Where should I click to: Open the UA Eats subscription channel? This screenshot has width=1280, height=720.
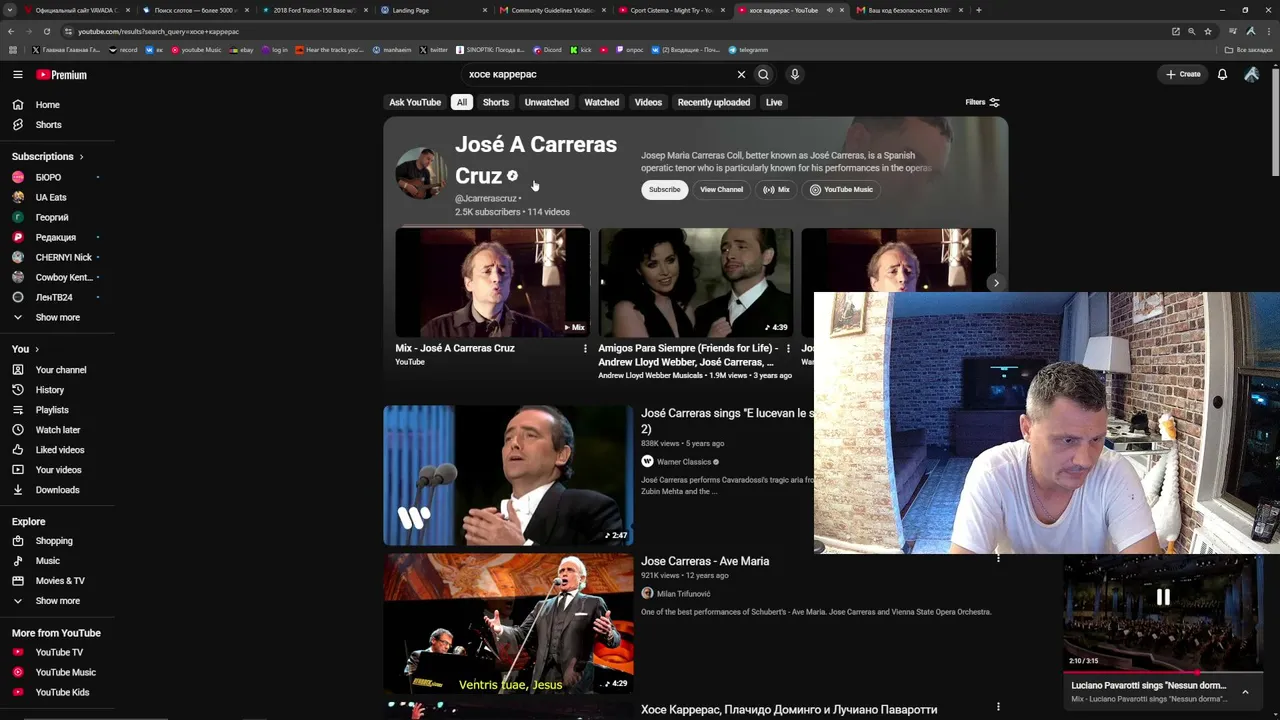51,197
